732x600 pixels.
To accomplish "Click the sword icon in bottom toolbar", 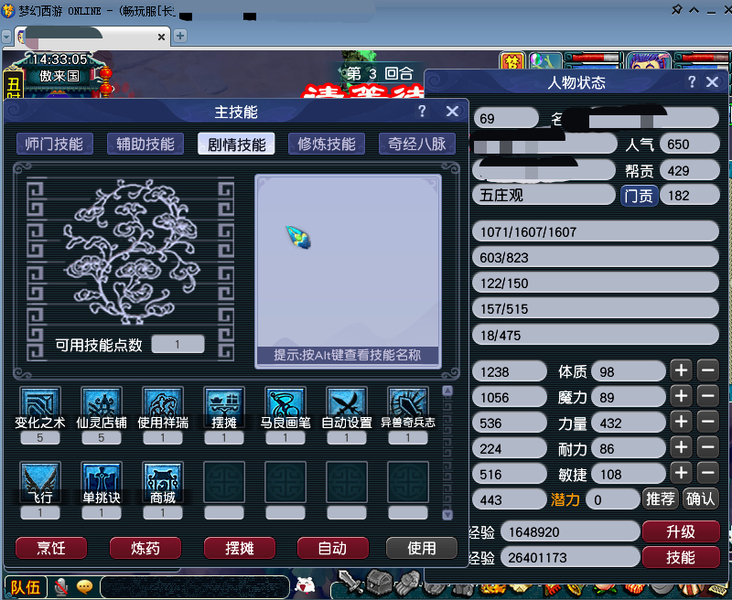I will [351, 582].
